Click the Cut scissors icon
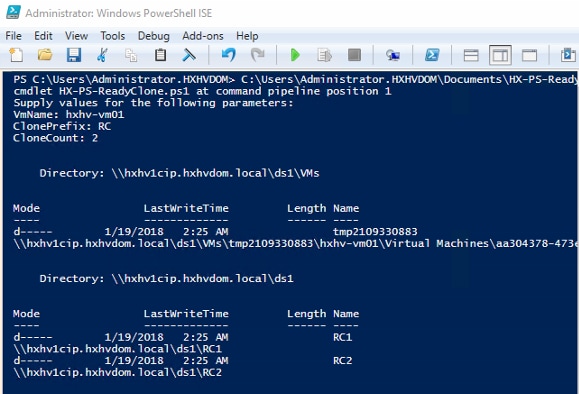579x394 pixels. pyautogui.click(x=102, y=55)
